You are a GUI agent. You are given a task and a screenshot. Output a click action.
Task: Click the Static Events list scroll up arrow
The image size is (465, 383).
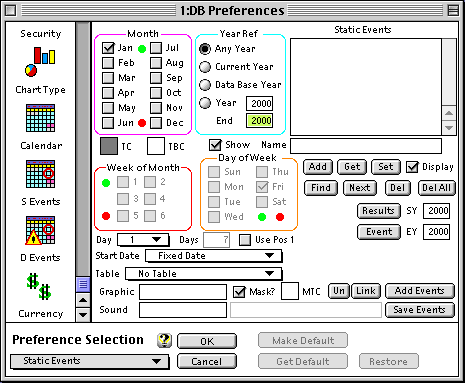click(449, 113)
